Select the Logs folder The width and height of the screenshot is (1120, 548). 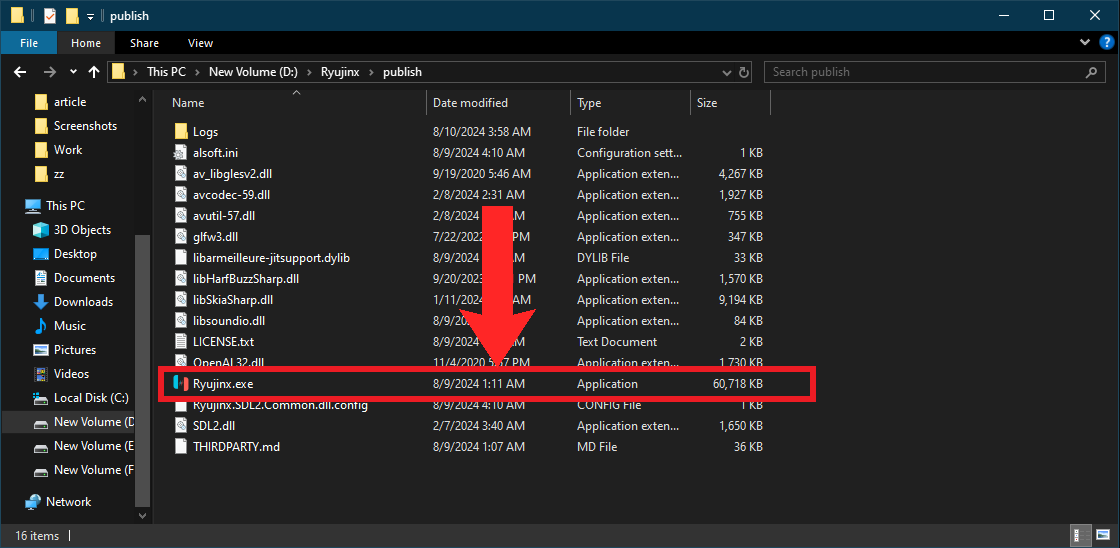pos(205,132)
